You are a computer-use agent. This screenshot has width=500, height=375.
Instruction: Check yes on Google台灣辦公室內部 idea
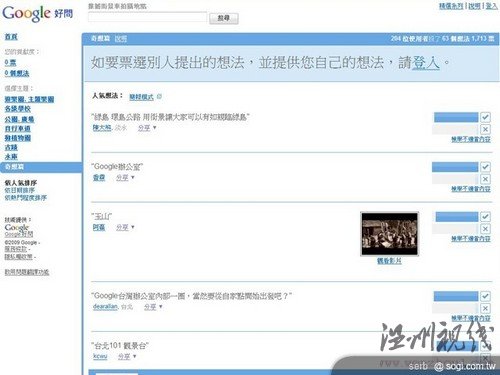point(485,296)
